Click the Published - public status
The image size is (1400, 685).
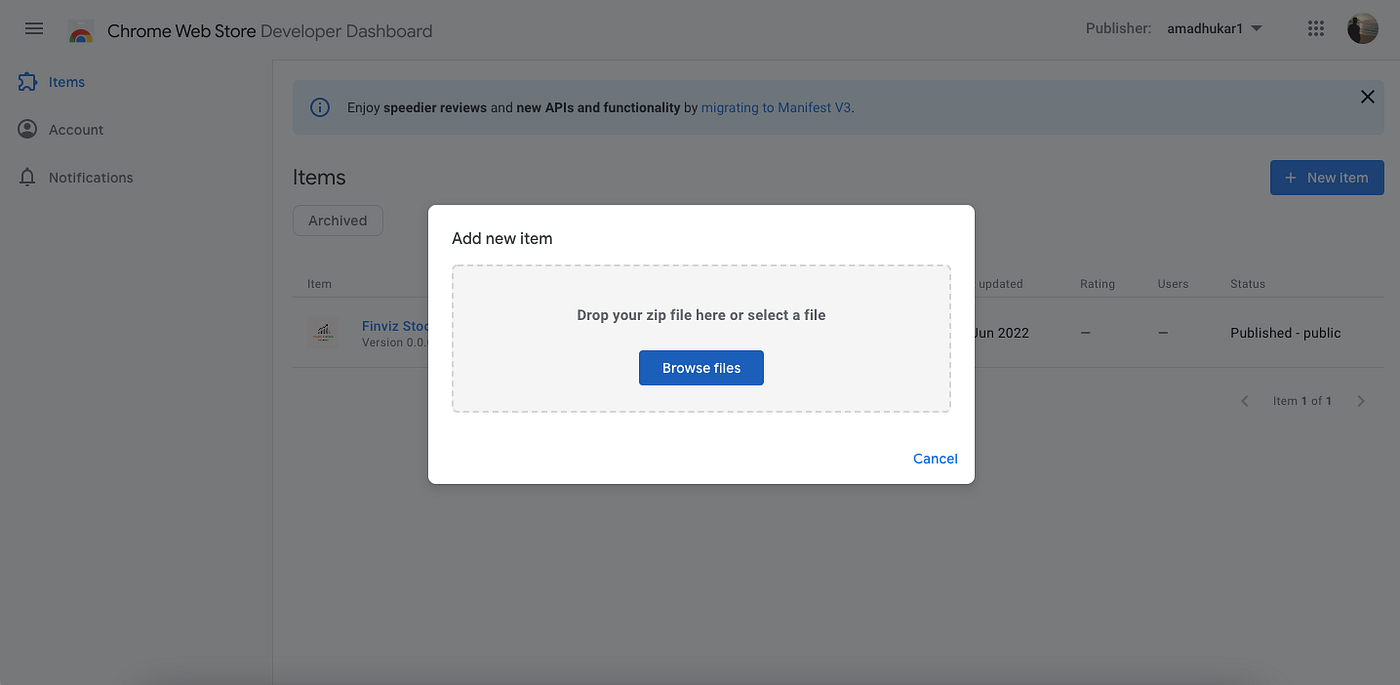coord(1285,333)
